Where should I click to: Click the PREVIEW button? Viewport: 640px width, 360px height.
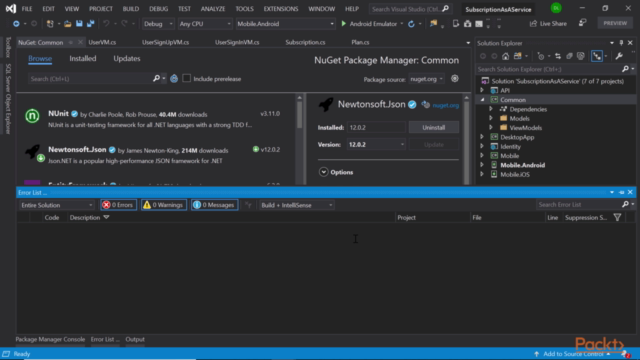615,23
